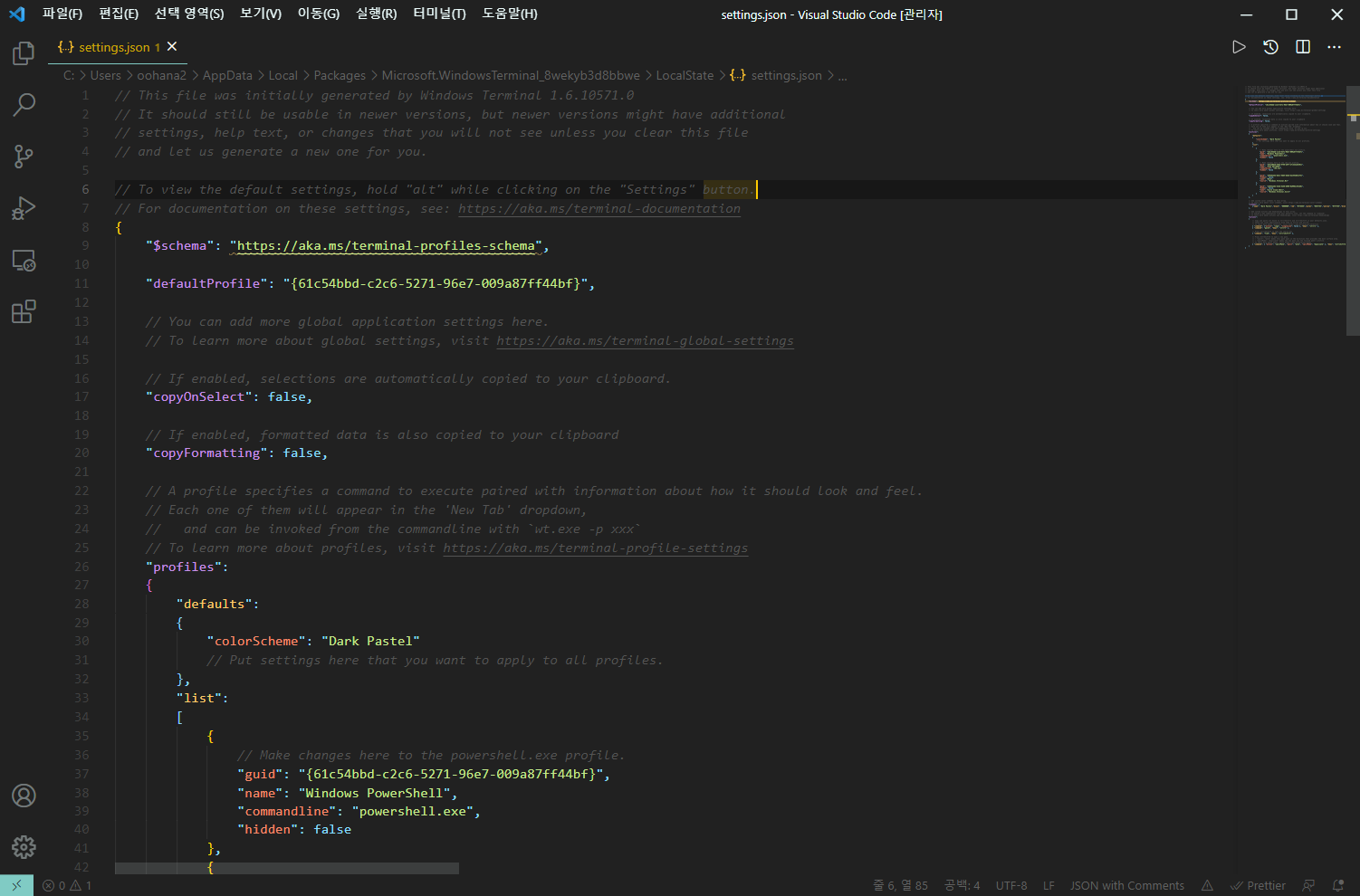
Task: Select the settings.json editor tab
Action: [118, 47]
